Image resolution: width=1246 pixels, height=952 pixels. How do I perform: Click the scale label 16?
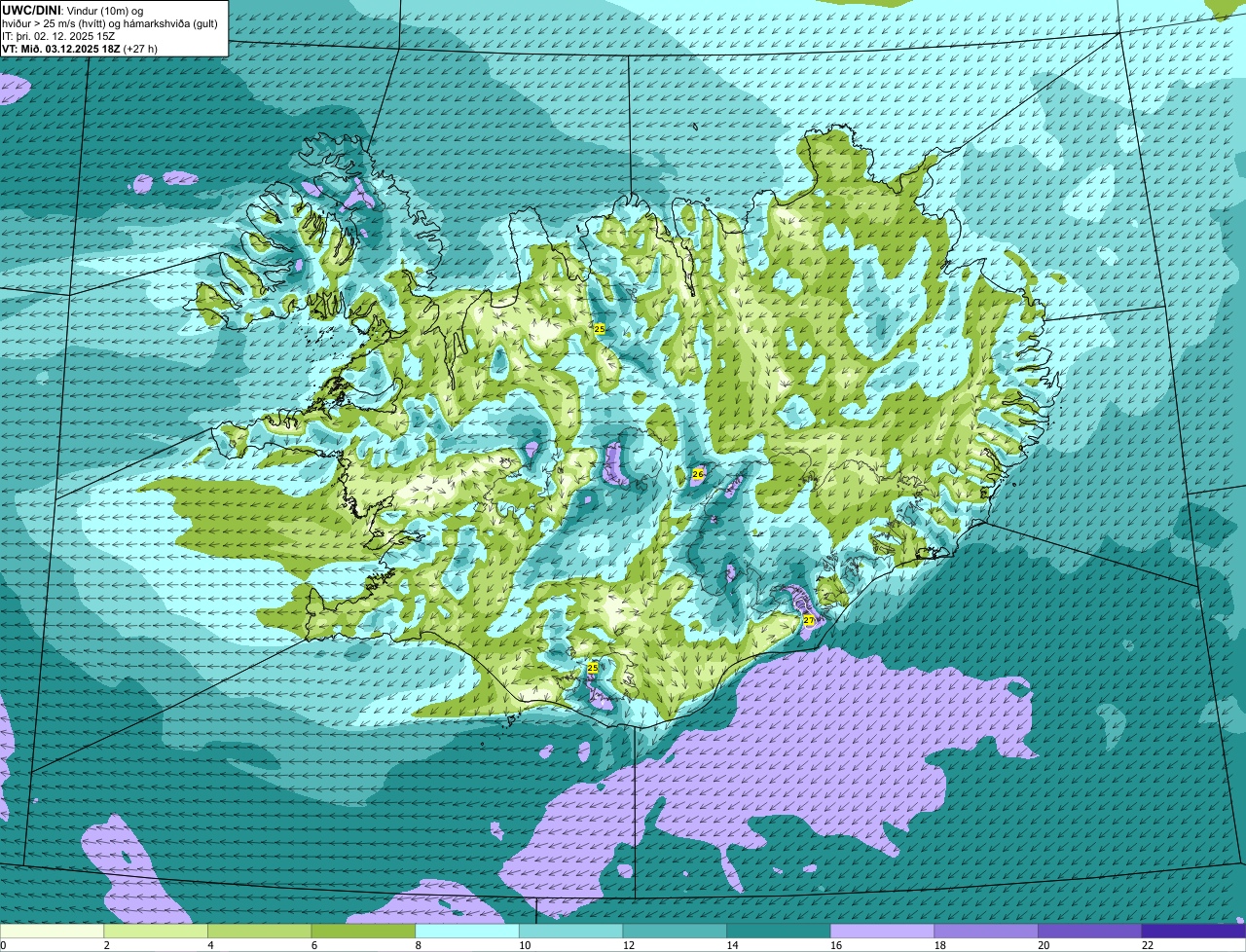click(836, 945)
